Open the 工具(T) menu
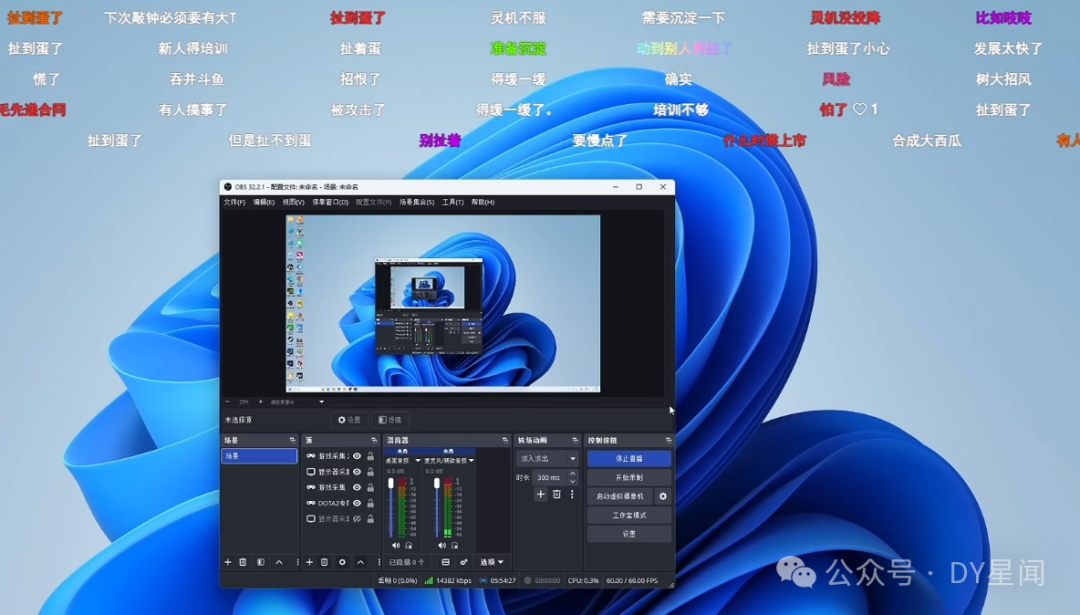 coord(453,202)
